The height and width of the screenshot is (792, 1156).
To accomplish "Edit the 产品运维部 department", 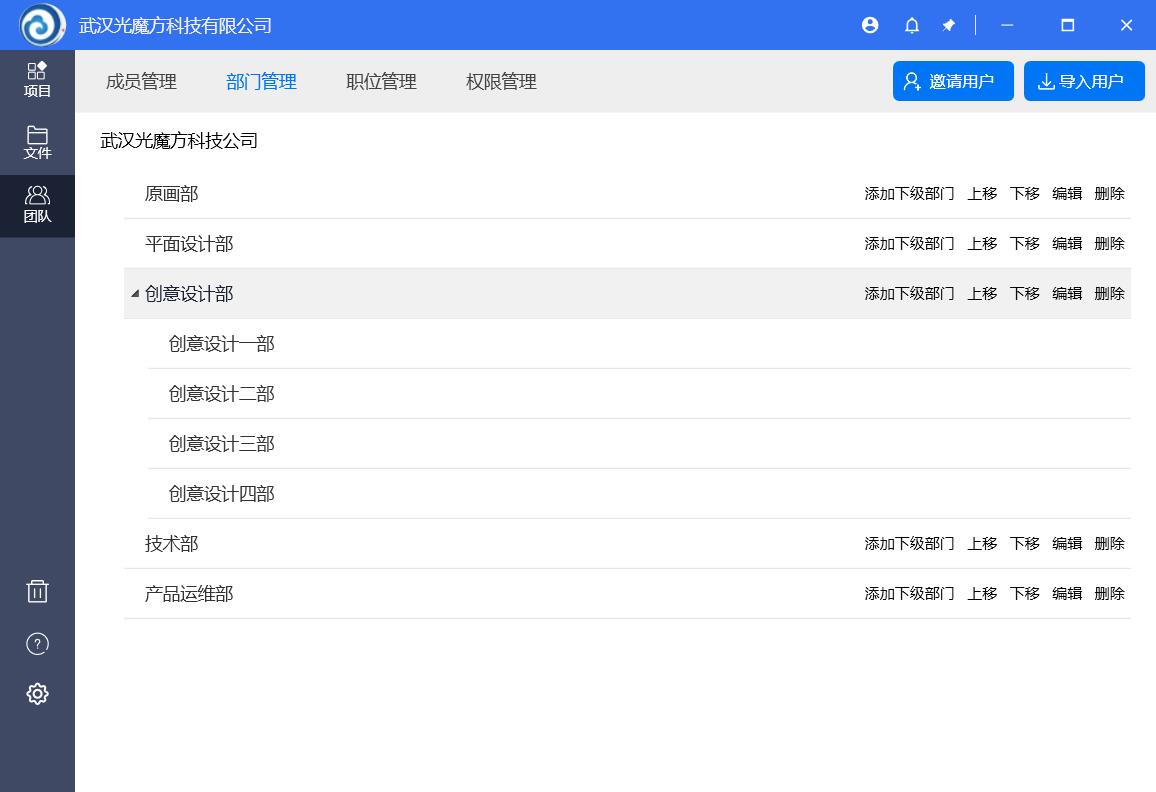I will click(x=1067, y=594).
